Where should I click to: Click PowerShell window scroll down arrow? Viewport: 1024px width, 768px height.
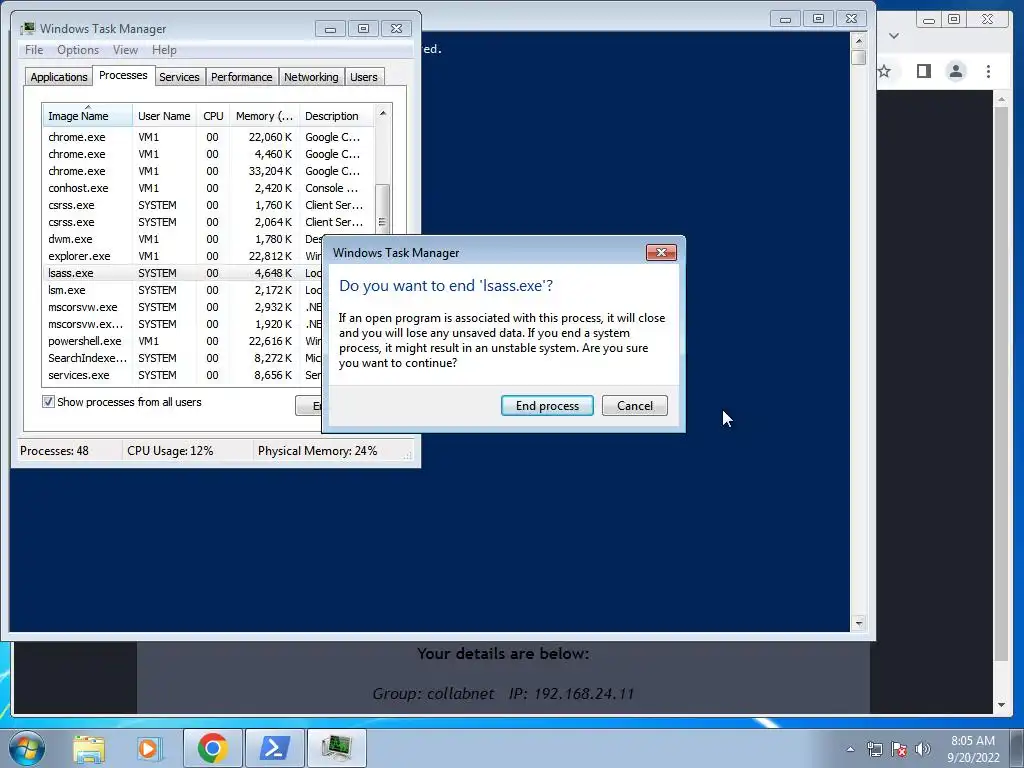(859, 623)
